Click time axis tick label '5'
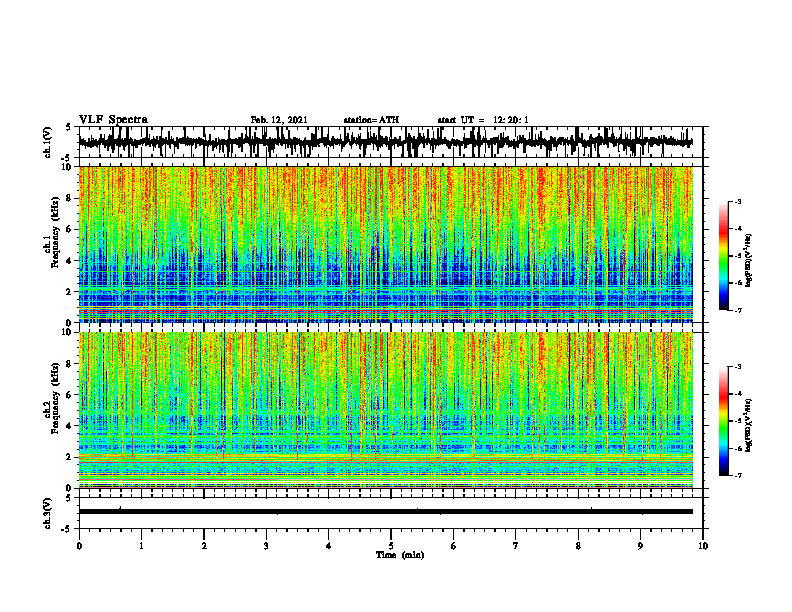Image resolution: width=792 pixels, height=612 pixels. (391, 546)
